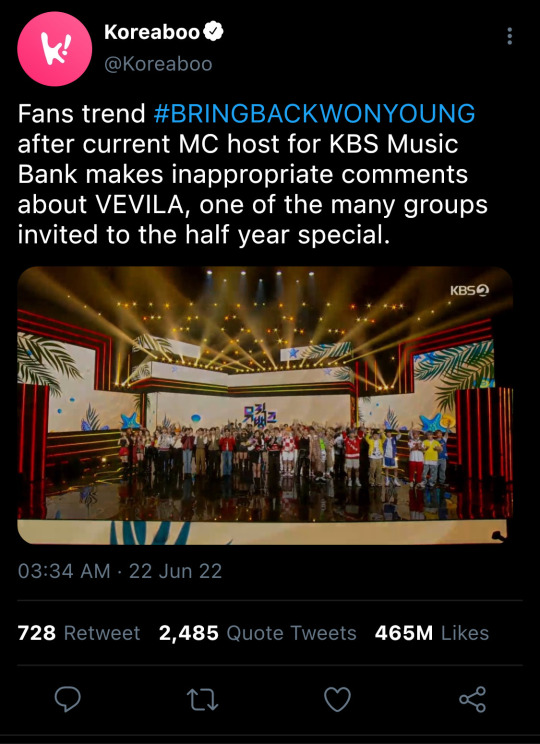Open the #BRINGBACKWONYOUNG hashtag link

[x=315, y=114]
